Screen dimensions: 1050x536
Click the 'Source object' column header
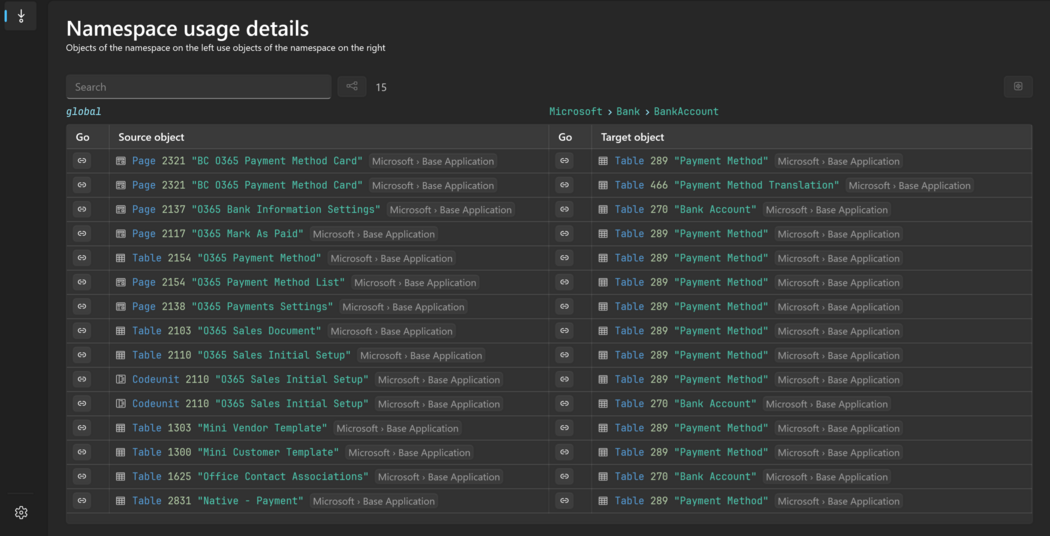click(x=151, y=137)
